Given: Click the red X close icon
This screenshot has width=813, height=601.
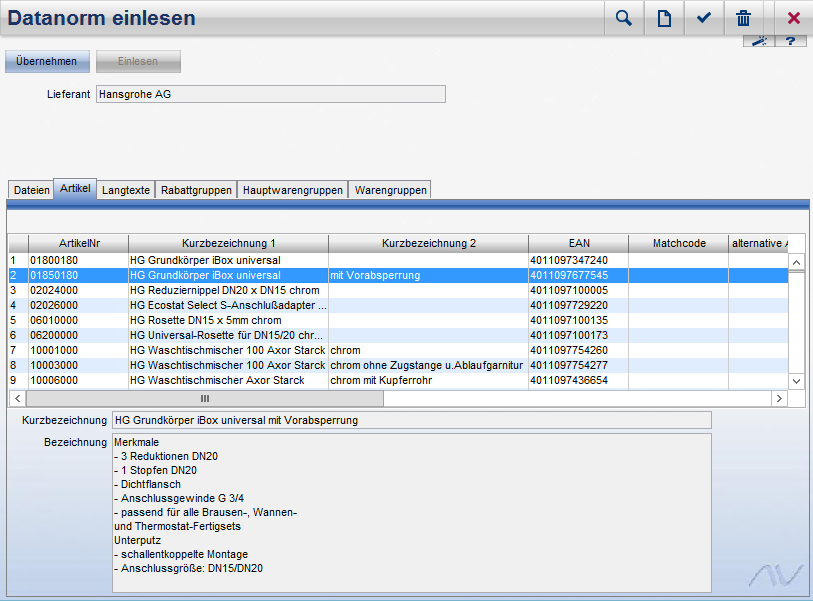Looking at the screenshot, I should tap(793, 18).
